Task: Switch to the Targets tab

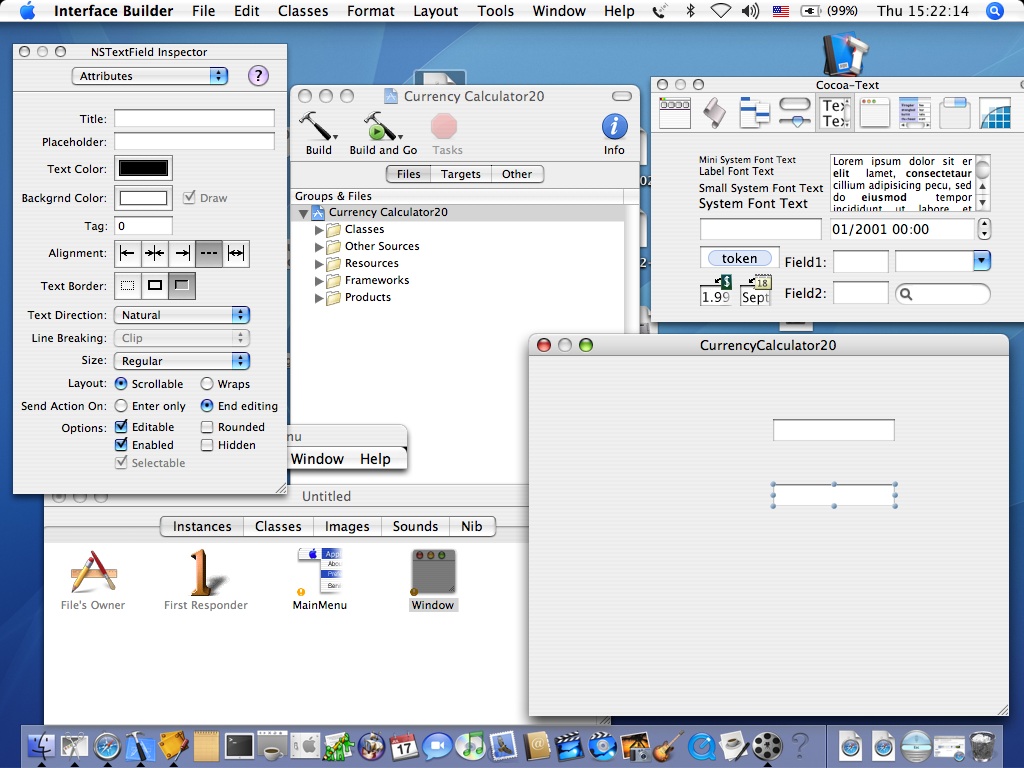Action: pyautogui.click(x=460, y=174)
